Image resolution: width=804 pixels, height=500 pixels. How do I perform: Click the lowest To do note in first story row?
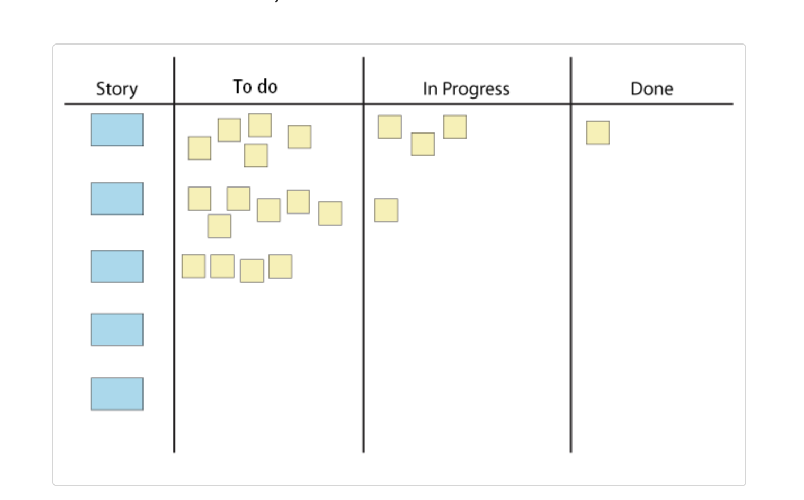(256, 155)
